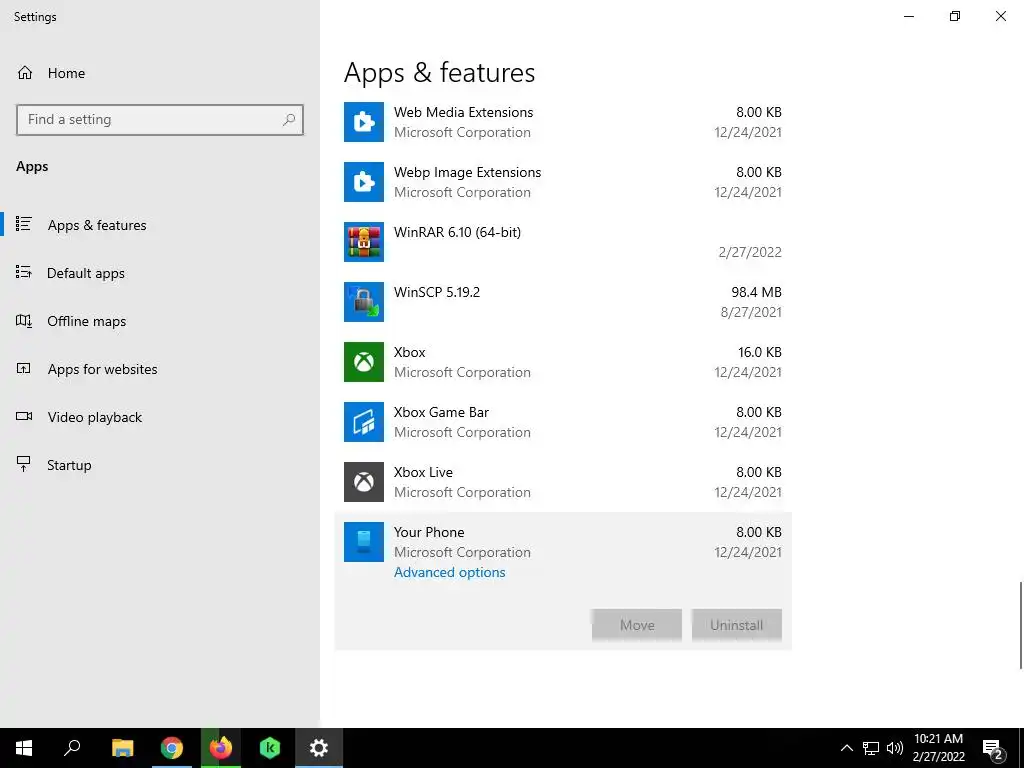Open the notification center

coord(993,749)
